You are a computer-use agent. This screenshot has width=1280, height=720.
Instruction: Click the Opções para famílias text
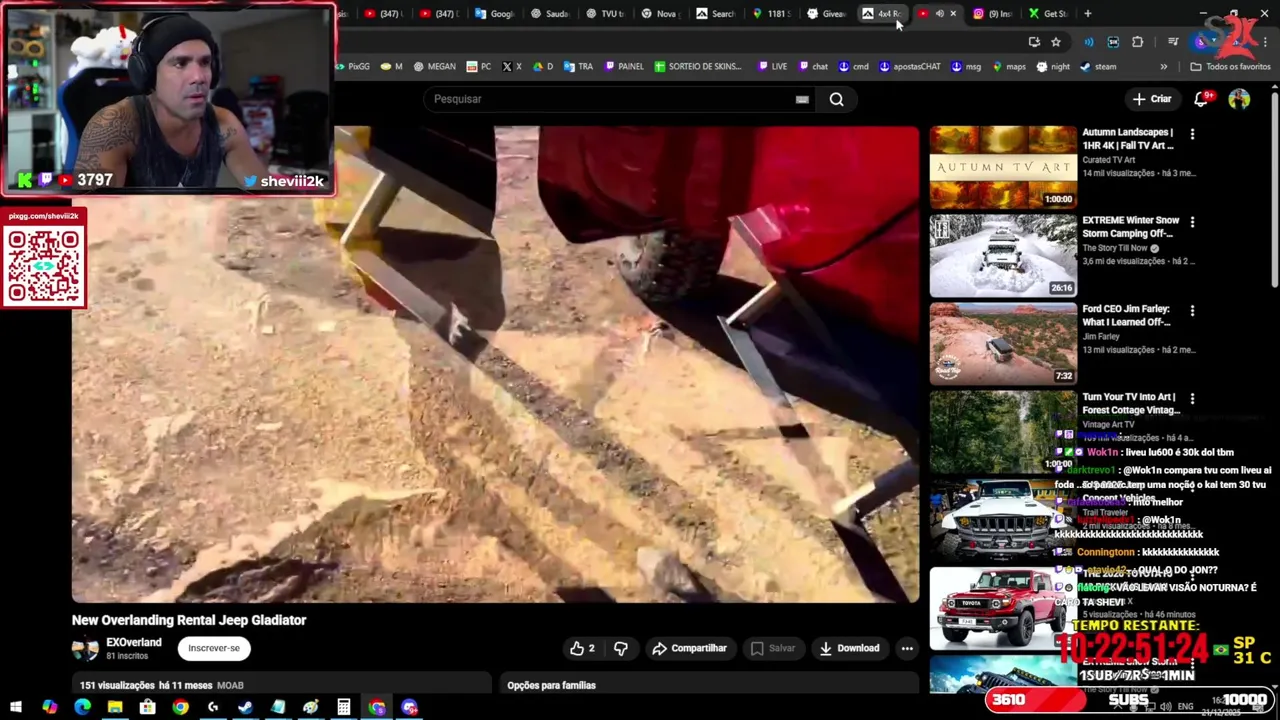551,685
